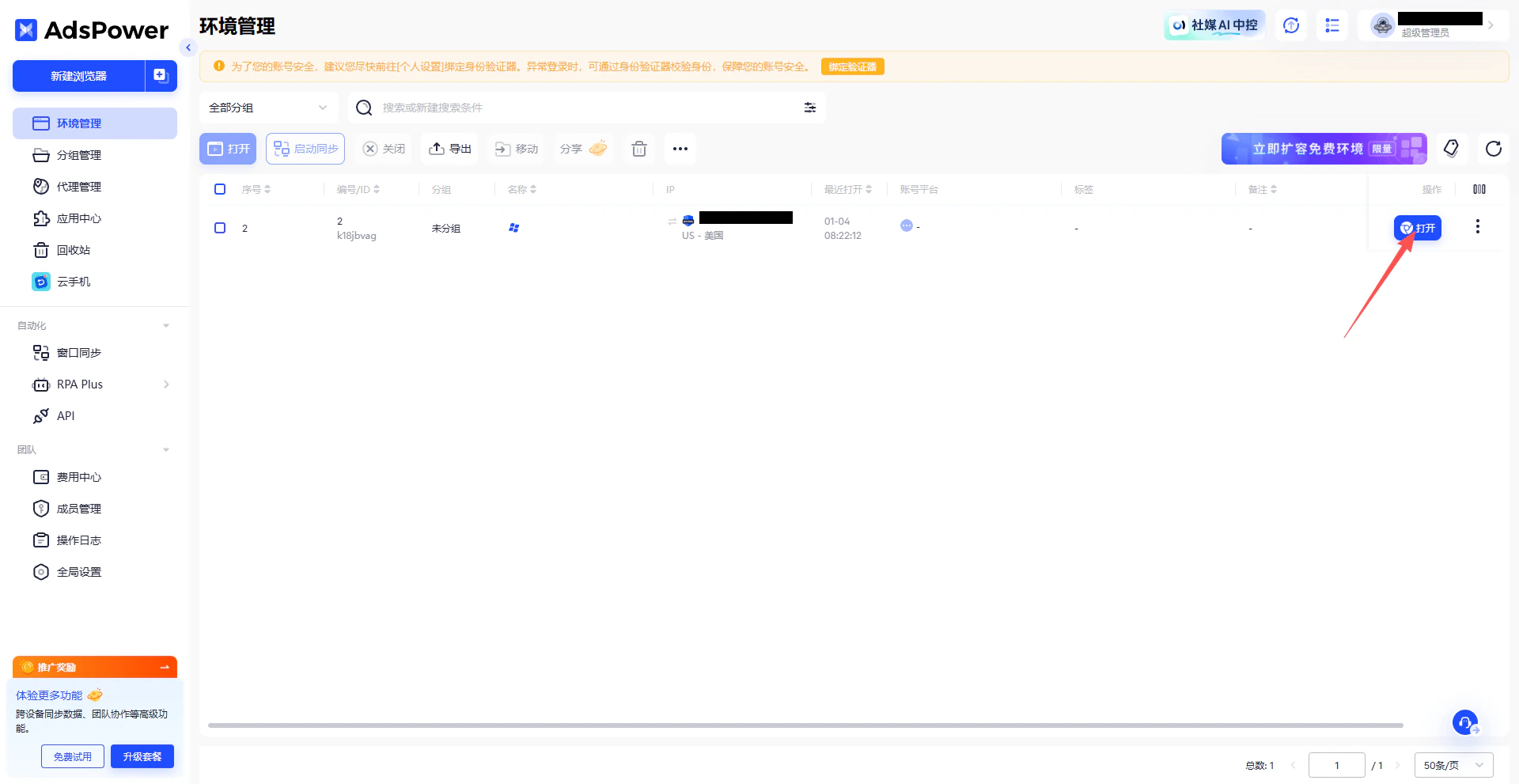
Task: Click the 导出 toolbar button
Action: tap(450, 149)
